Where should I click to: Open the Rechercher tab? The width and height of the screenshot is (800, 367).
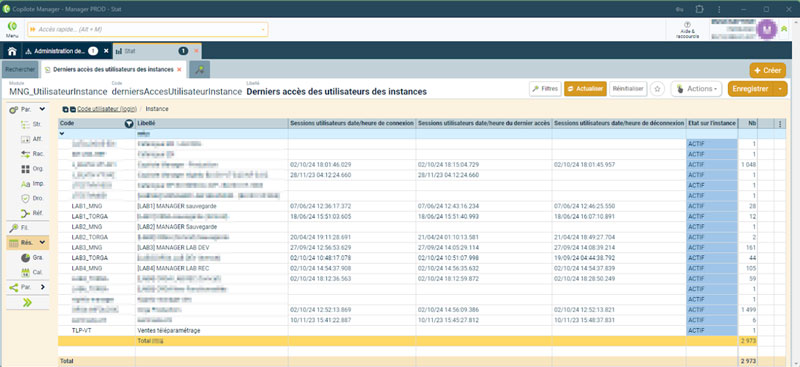click(20, 69)
